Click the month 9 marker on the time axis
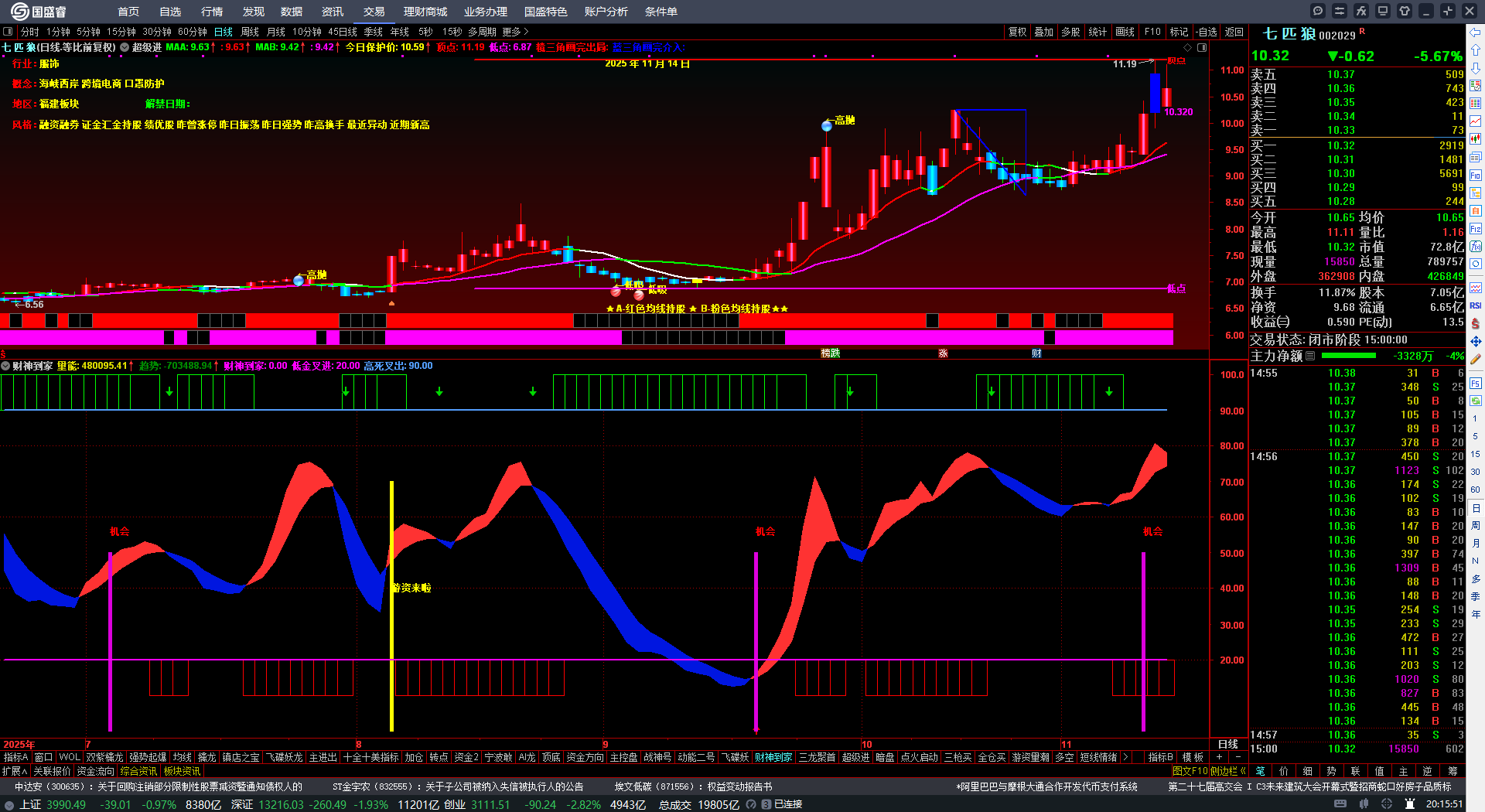The width and height of the screenshot is (1485, 812). tap(606, 744)
